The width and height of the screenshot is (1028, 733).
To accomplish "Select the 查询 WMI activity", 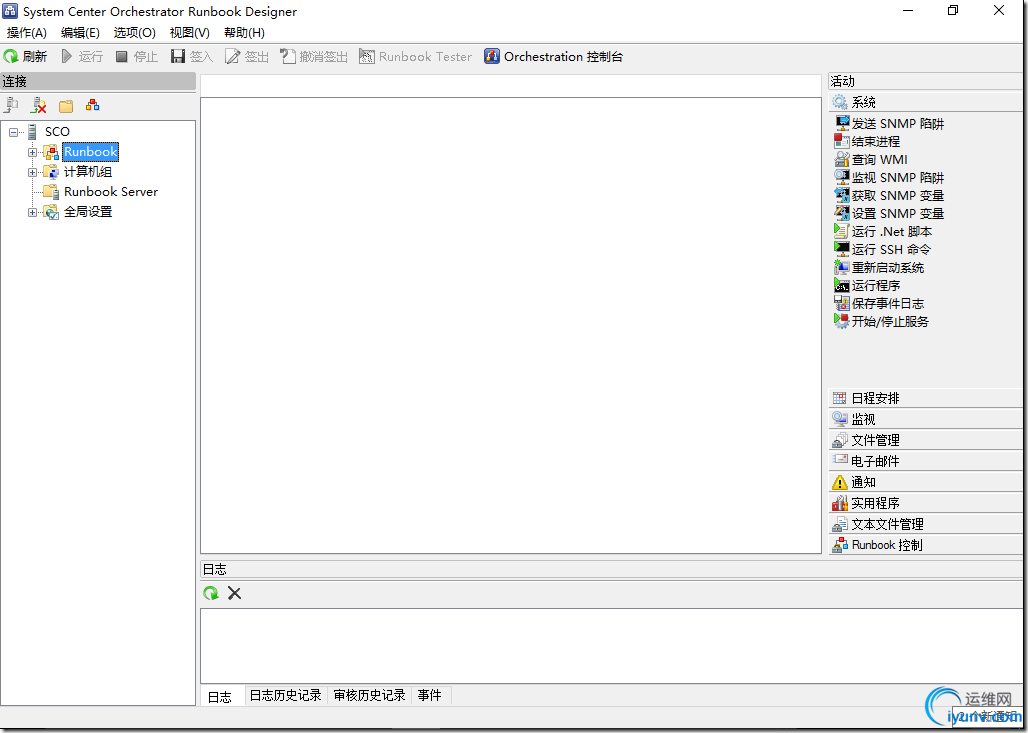I will [x=871, y=159].
